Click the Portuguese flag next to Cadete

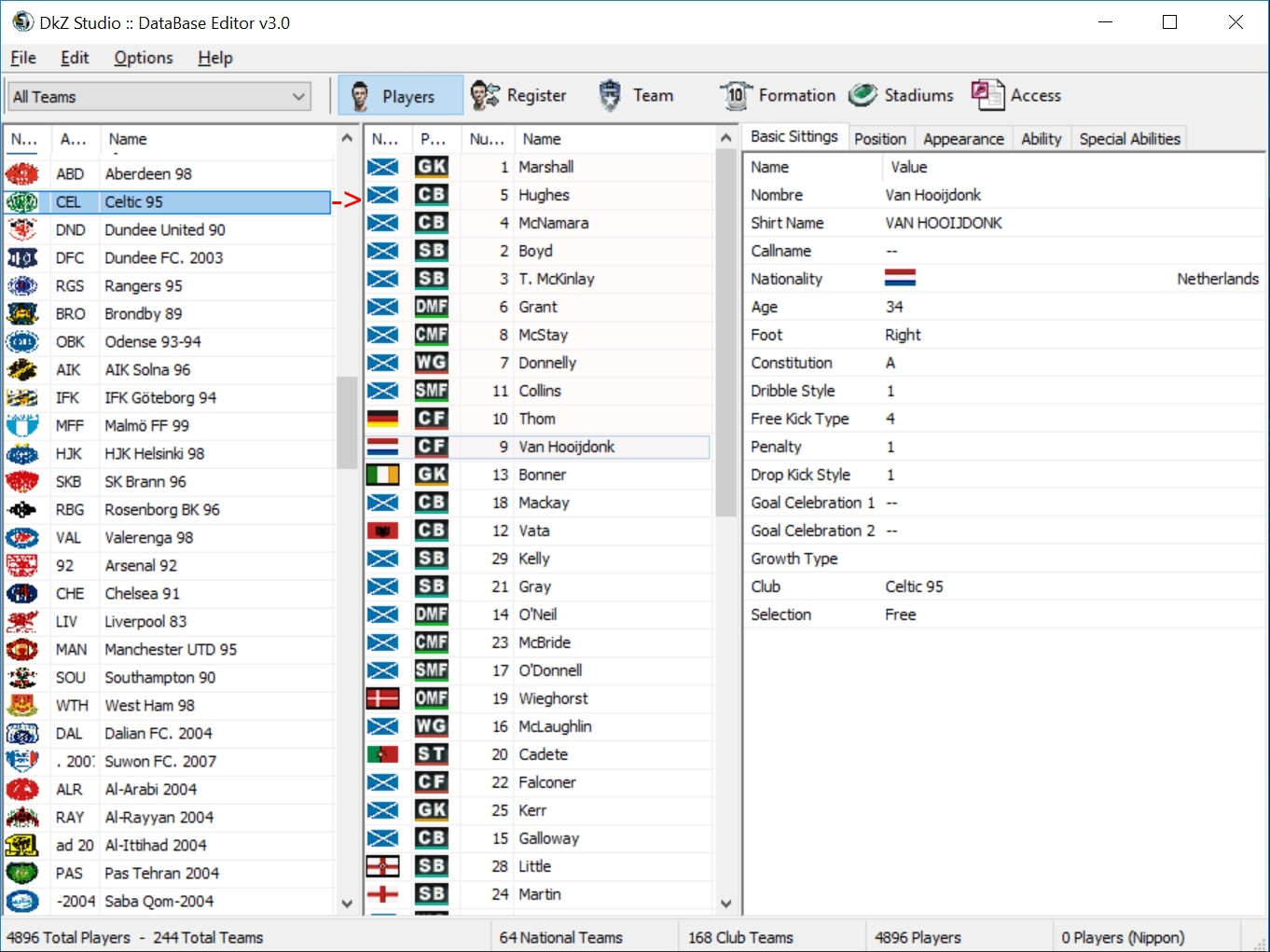(382, 754)
